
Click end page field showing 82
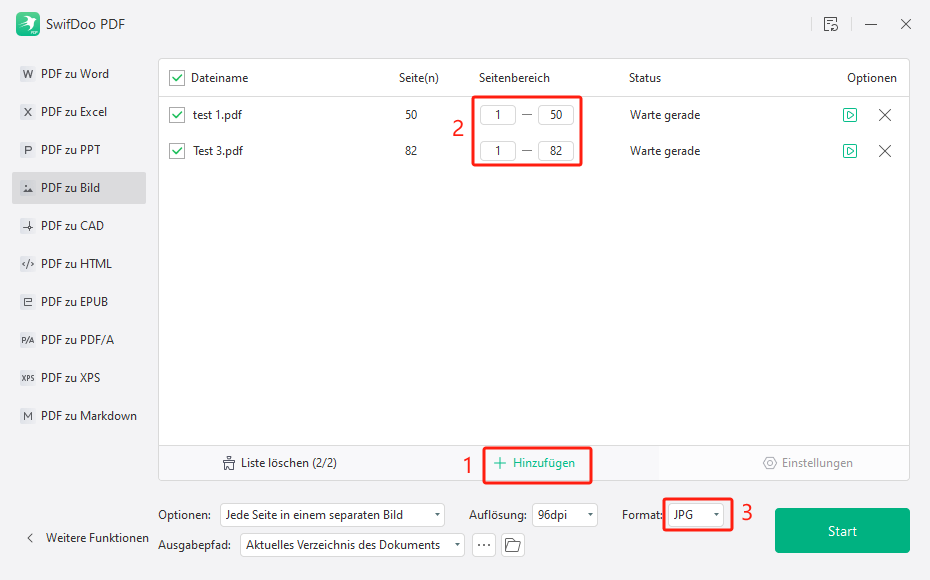click(556, 151)
